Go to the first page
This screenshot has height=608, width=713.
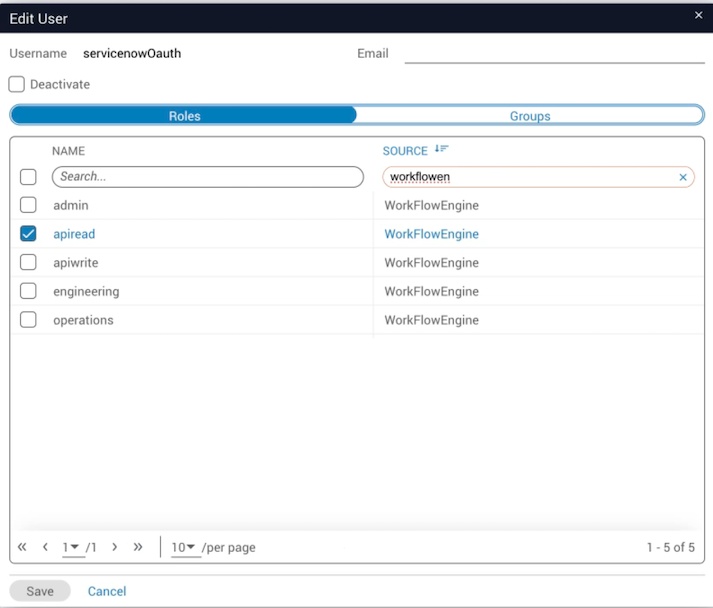[22, 547]
